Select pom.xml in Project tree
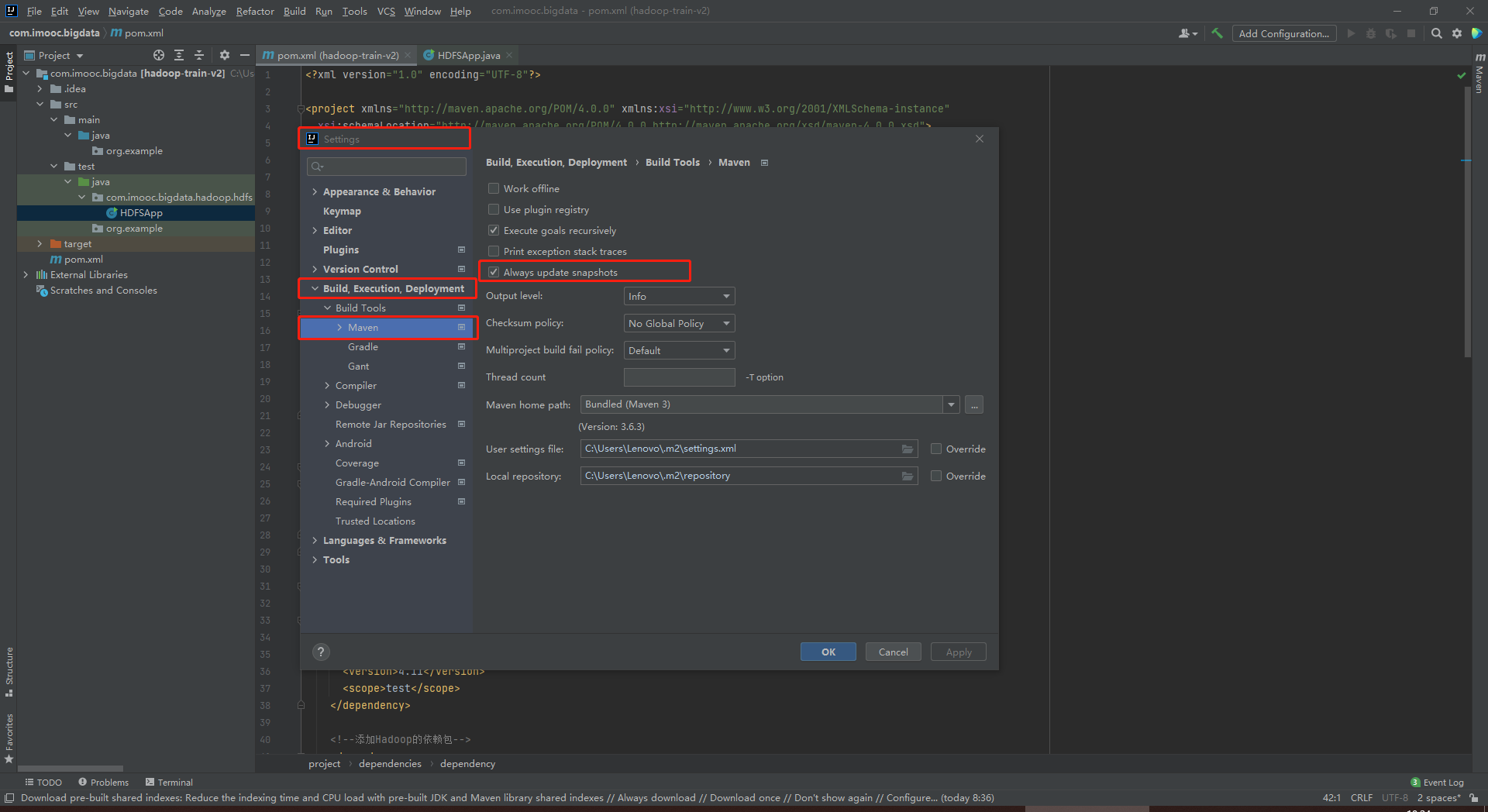This screenshot has height=812, width=1488. coord(84,260)
